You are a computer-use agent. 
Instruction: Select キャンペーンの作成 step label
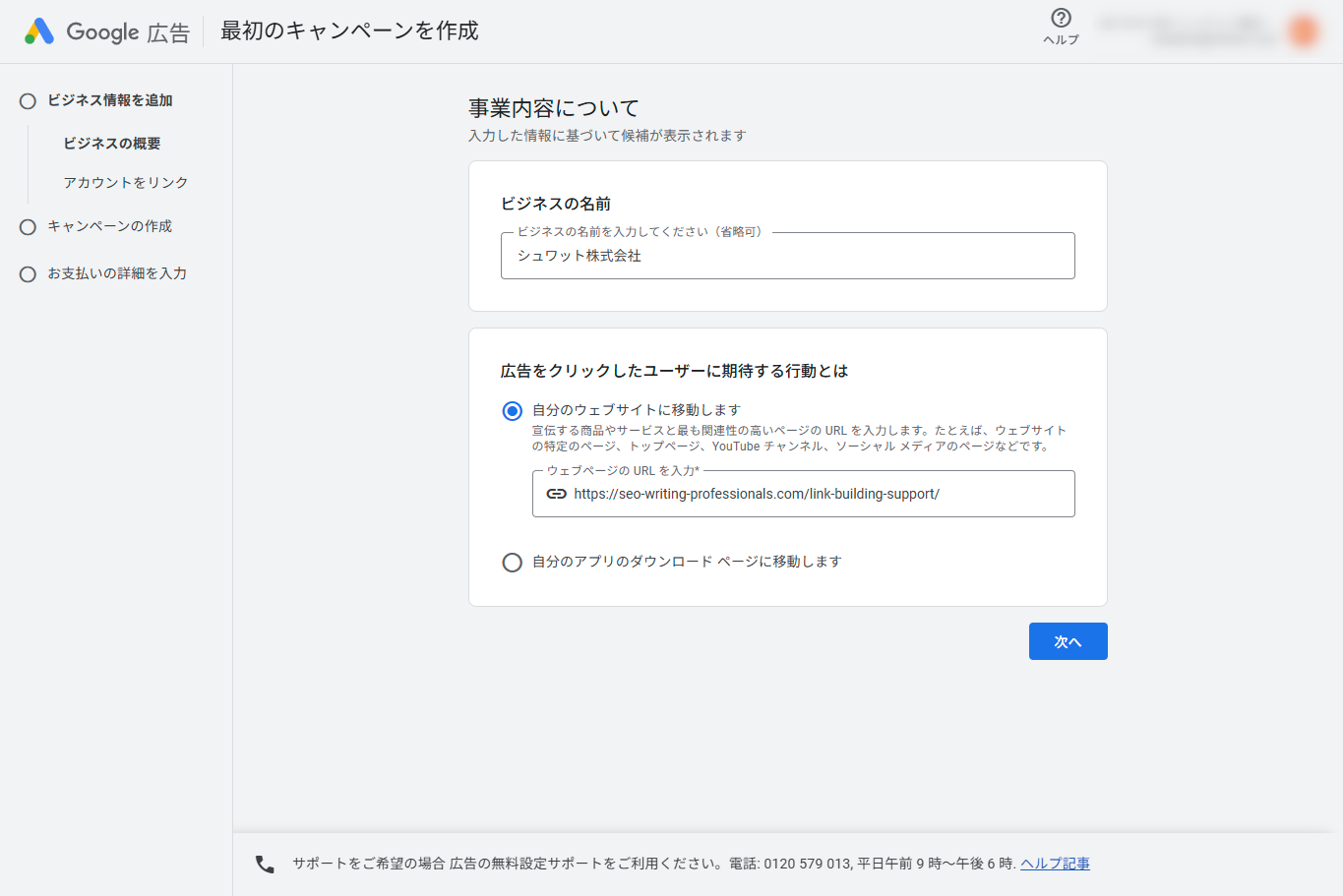(x=110, y=226)
